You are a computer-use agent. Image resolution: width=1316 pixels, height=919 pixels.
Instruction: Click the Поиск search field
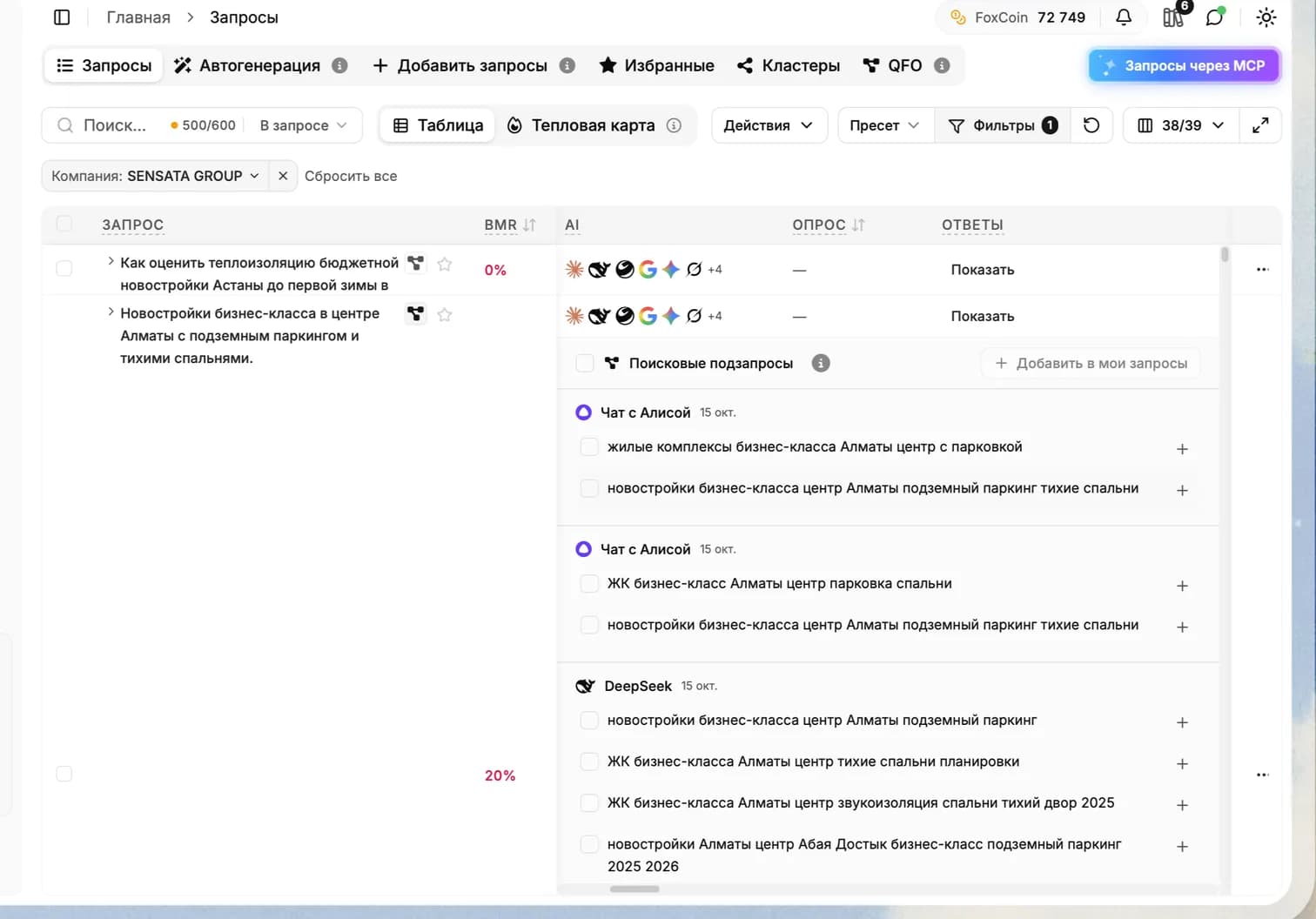(115, 125)
